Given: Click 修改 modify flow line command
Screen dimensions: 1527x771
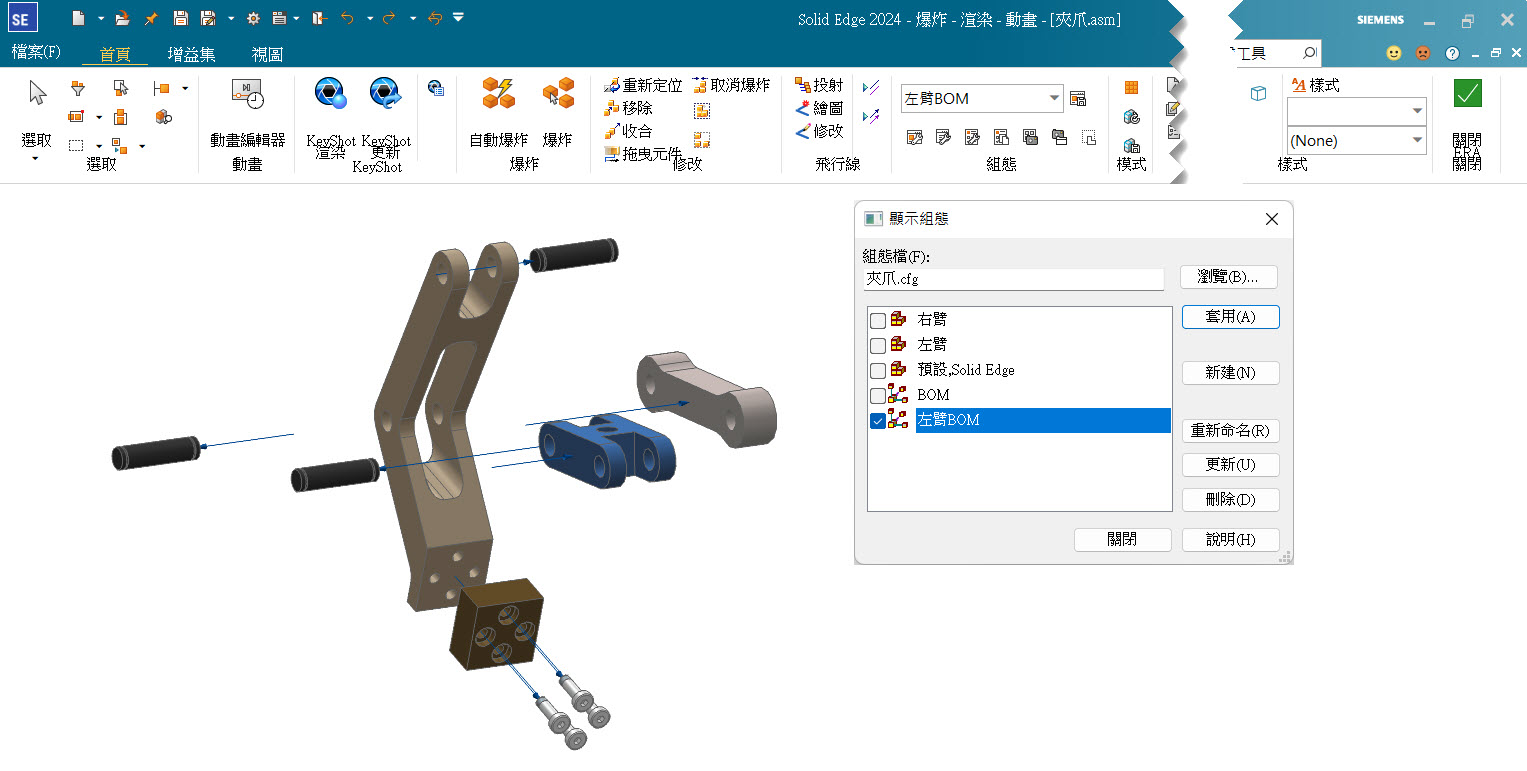Looking at the screenshot, I should (819, 131).
